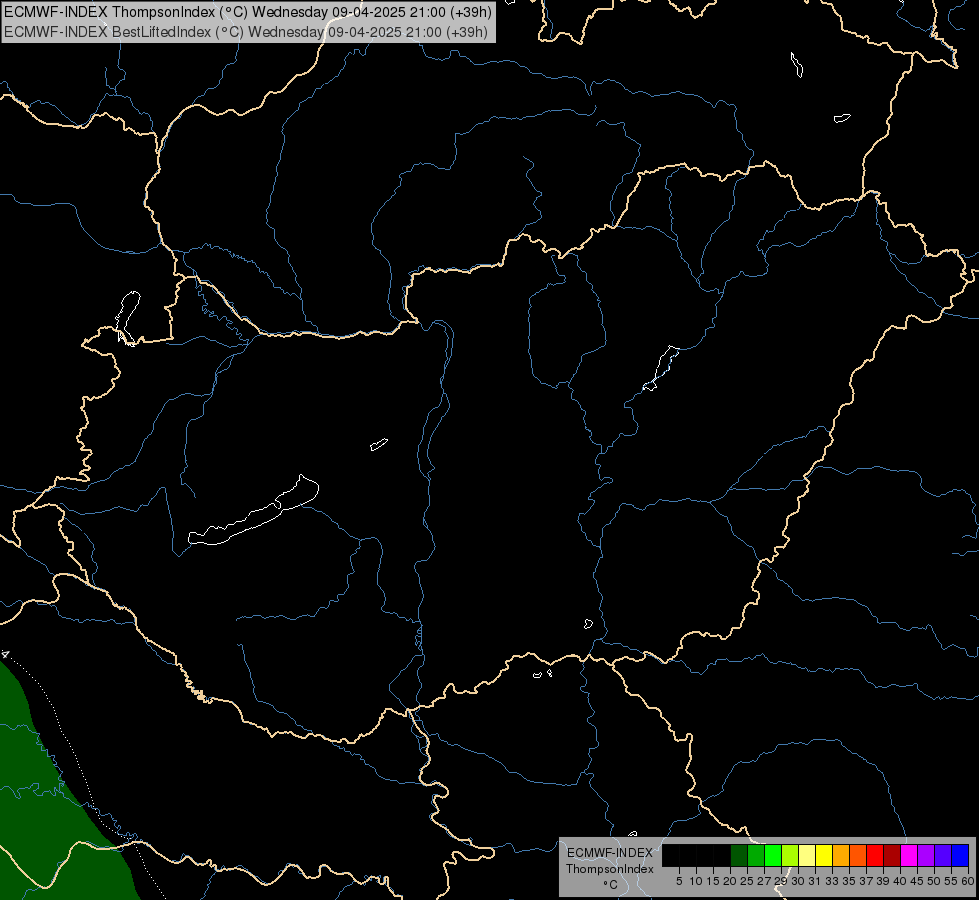
Task: Click the legend tick value 30
Action: tap(798, 881)
